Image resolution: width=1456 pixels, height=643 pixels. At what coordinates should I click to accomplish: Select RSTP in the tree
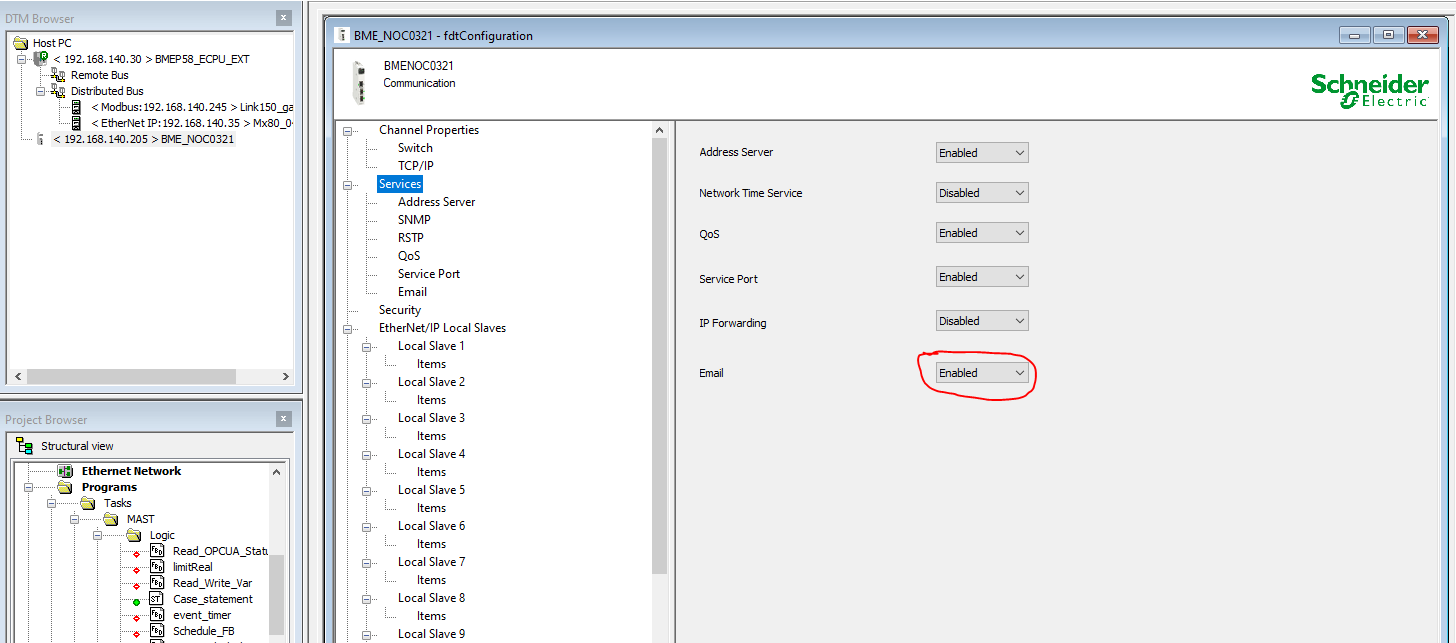(410, 238)
